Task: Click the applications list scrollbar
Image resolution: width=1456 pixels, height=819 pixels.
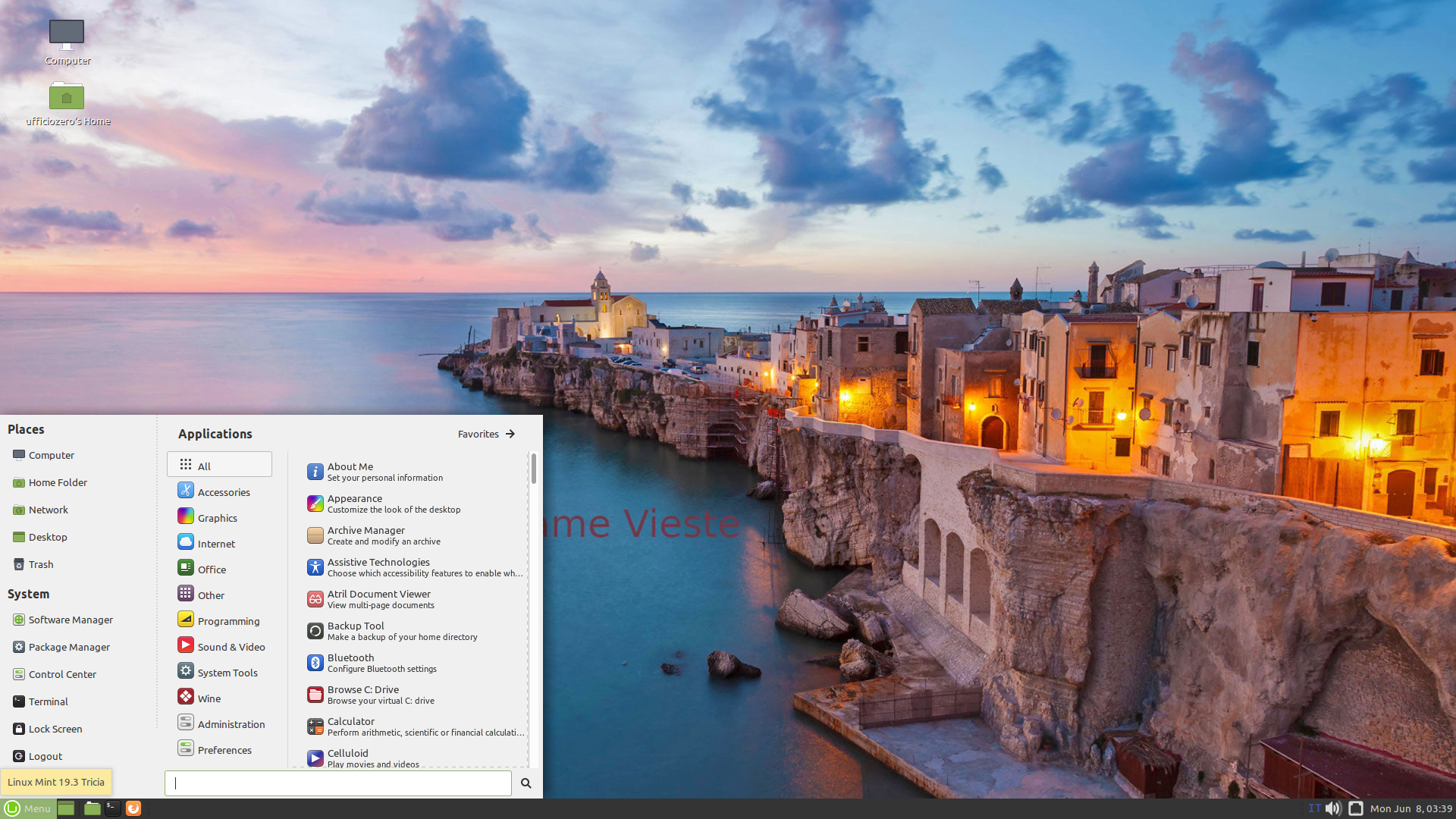Action: tap(534, 469)
